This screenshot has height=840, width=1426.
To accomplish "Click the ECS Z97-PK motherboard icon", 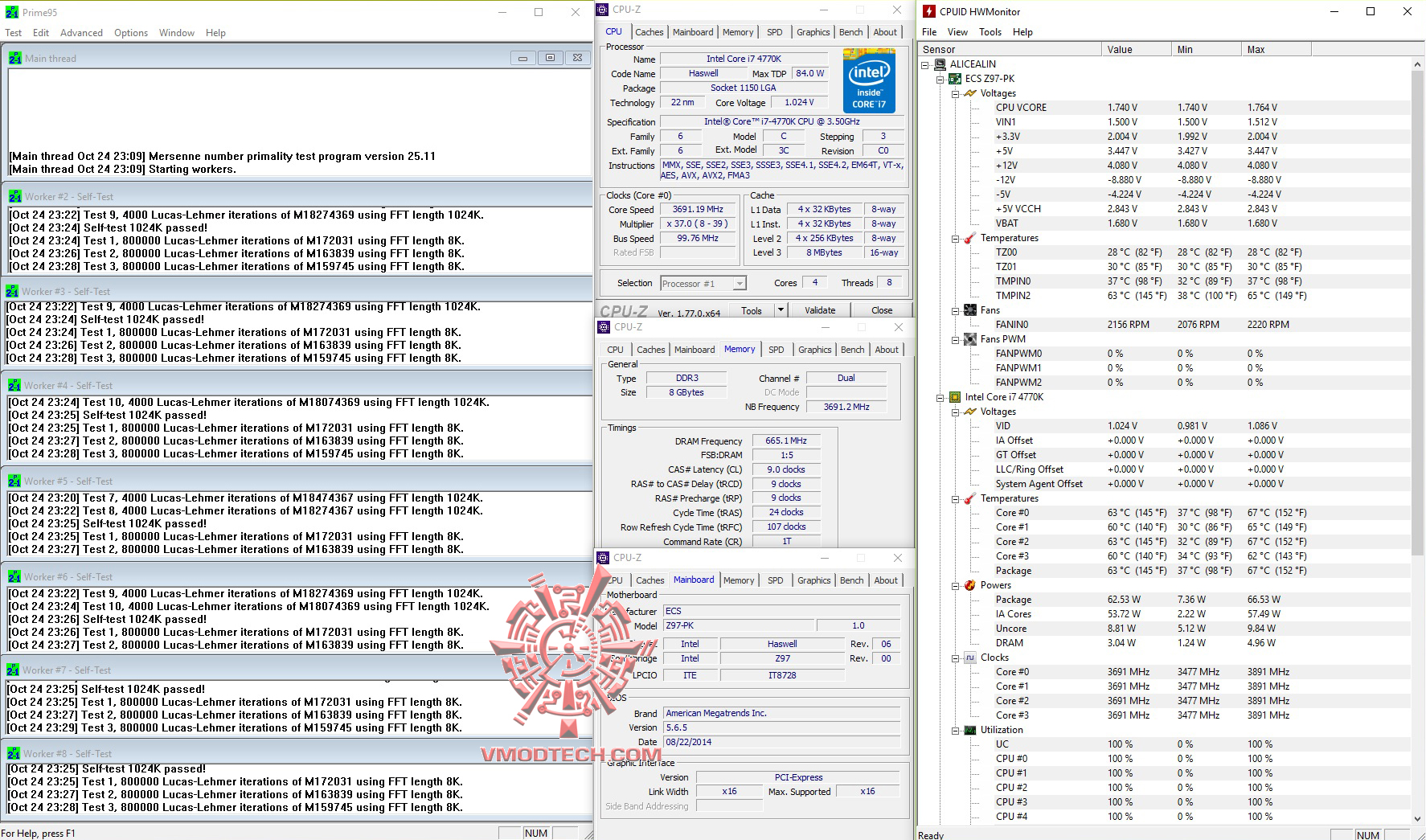I will pyautogui.click(x=955, y=79).
